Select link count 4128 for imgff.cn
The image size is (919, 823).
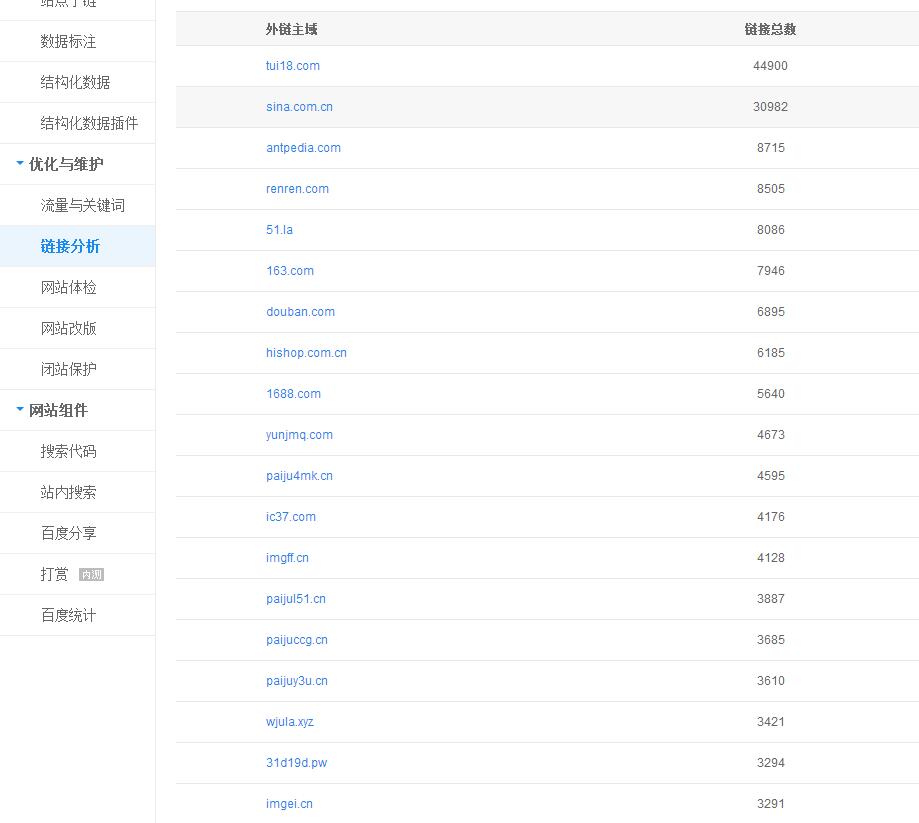(x=770, y=558)
